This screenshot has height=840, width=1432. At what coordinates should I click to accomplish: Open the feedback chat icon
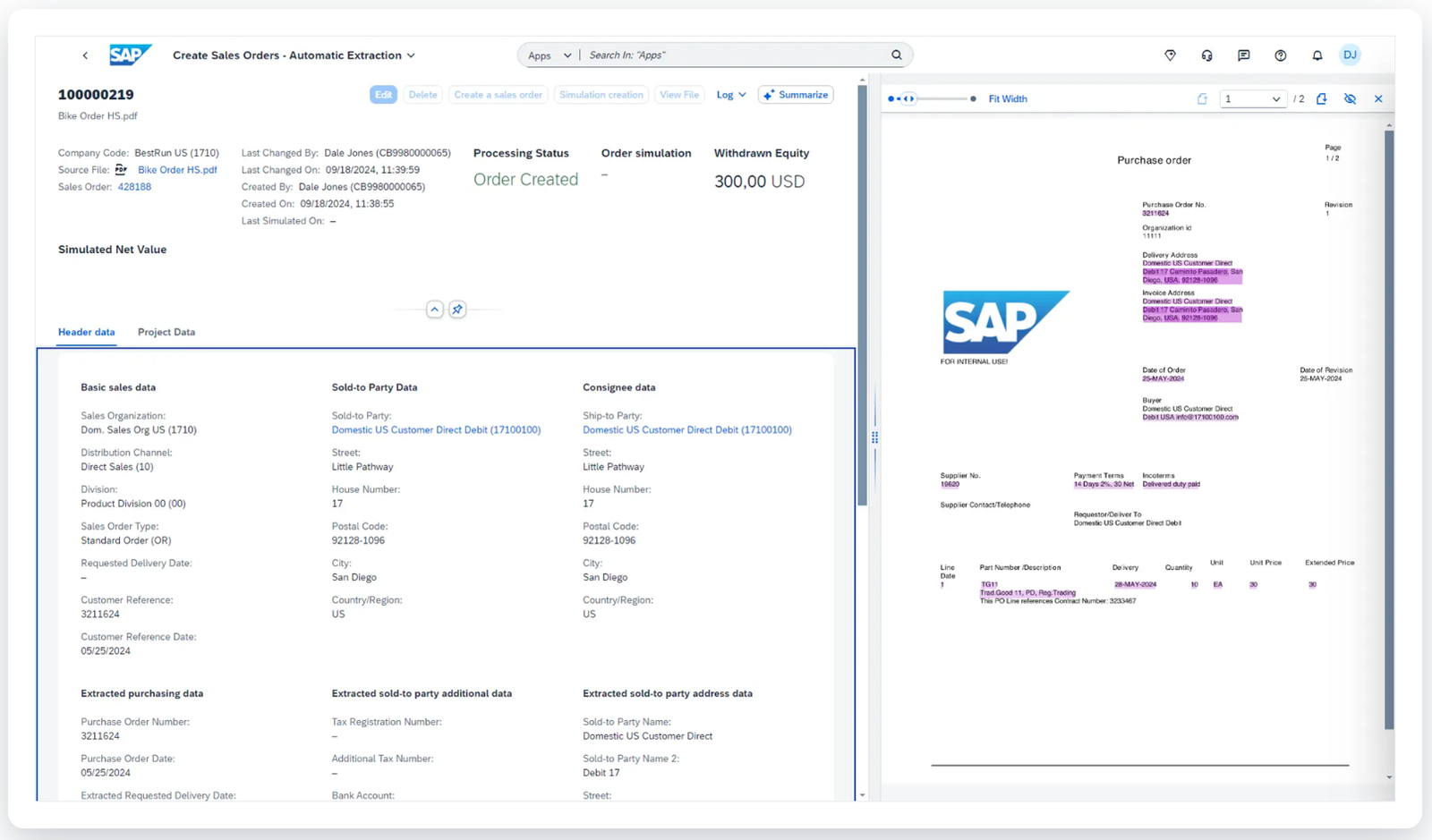(x=1243, y=55)
